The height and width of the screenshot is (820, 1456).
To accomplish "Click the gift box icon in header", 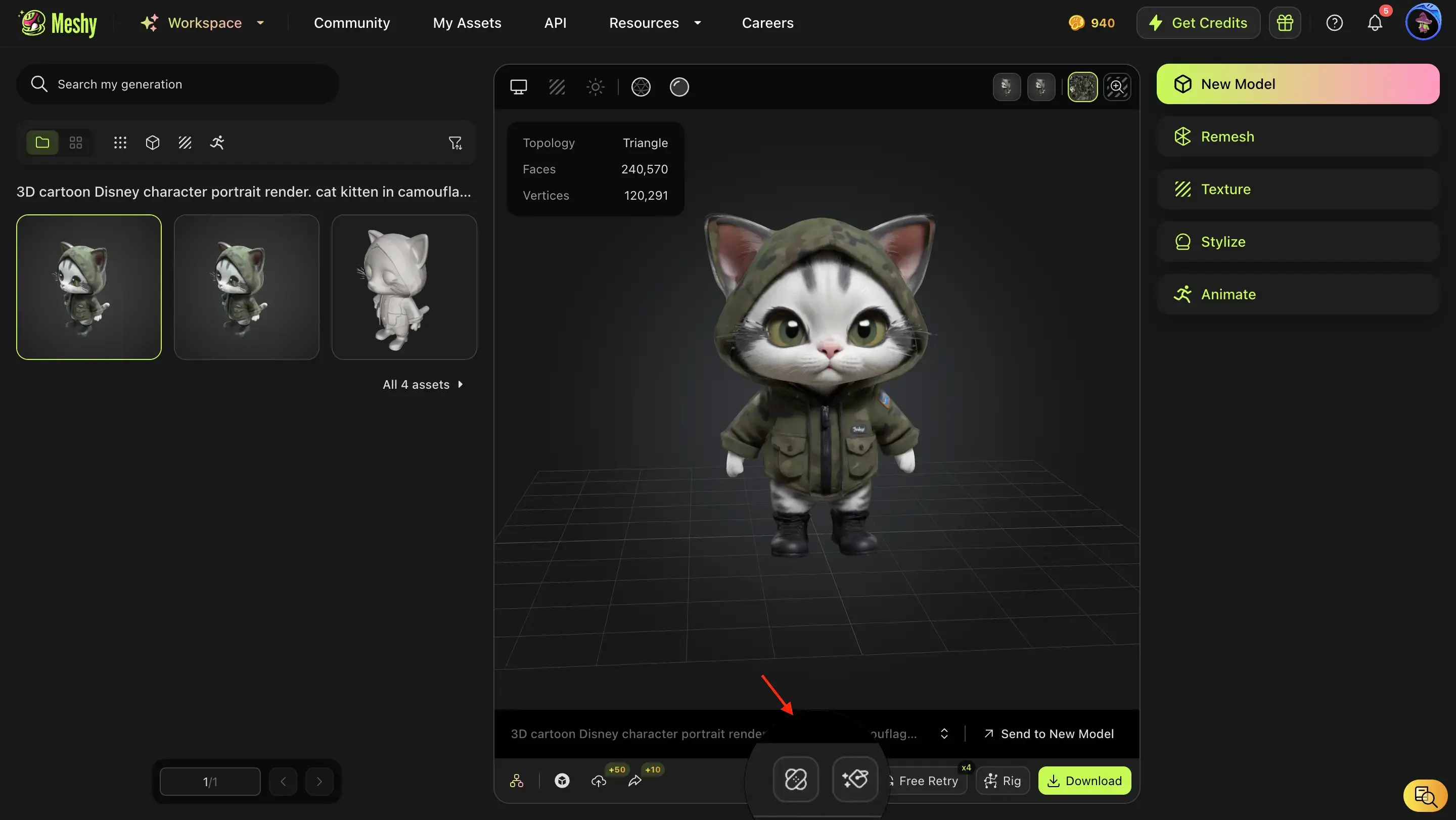I will [x=1284, y=23].
